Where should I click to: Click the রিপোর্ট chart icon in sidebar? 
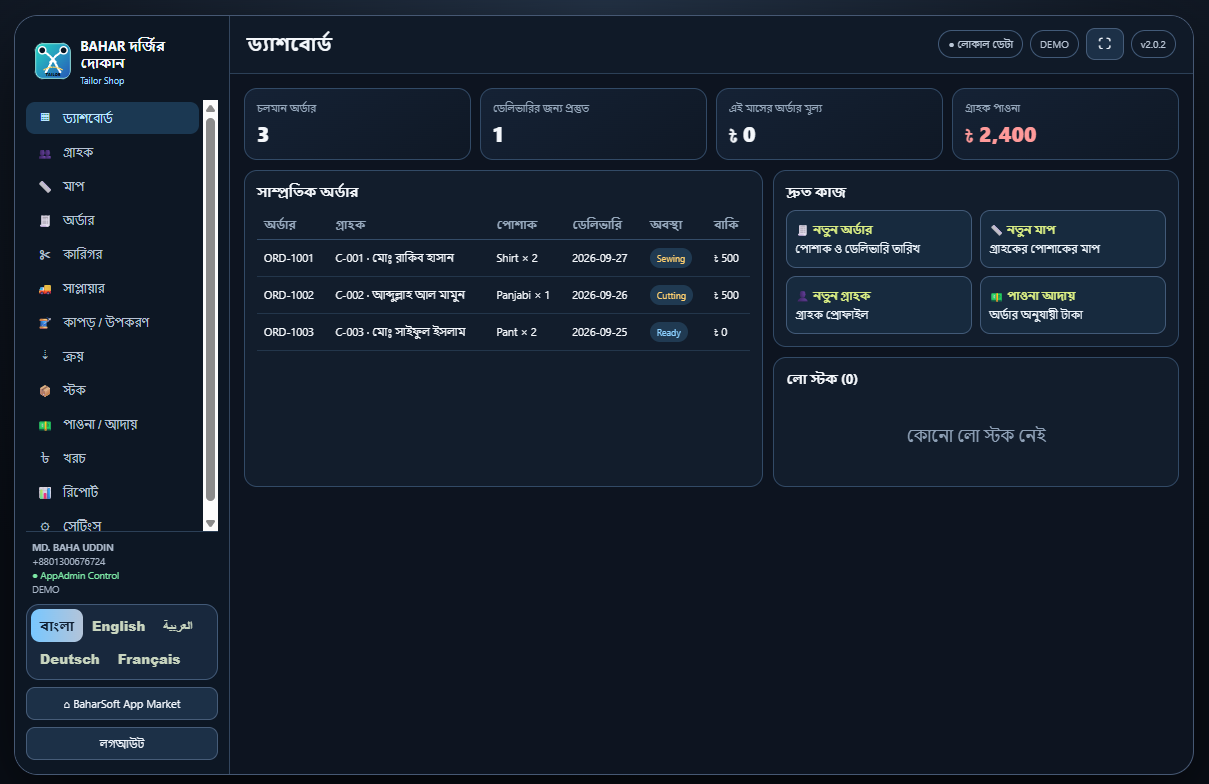coord(45,492)
